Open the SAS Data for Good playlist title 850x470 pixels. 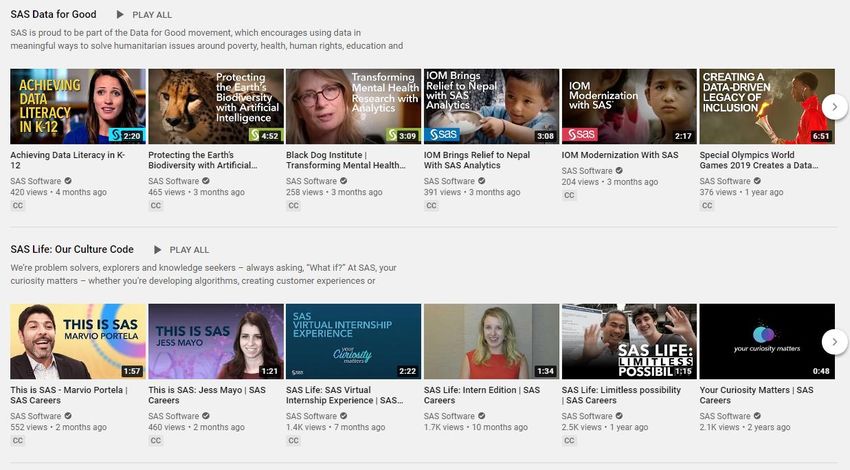coord(53,15)
